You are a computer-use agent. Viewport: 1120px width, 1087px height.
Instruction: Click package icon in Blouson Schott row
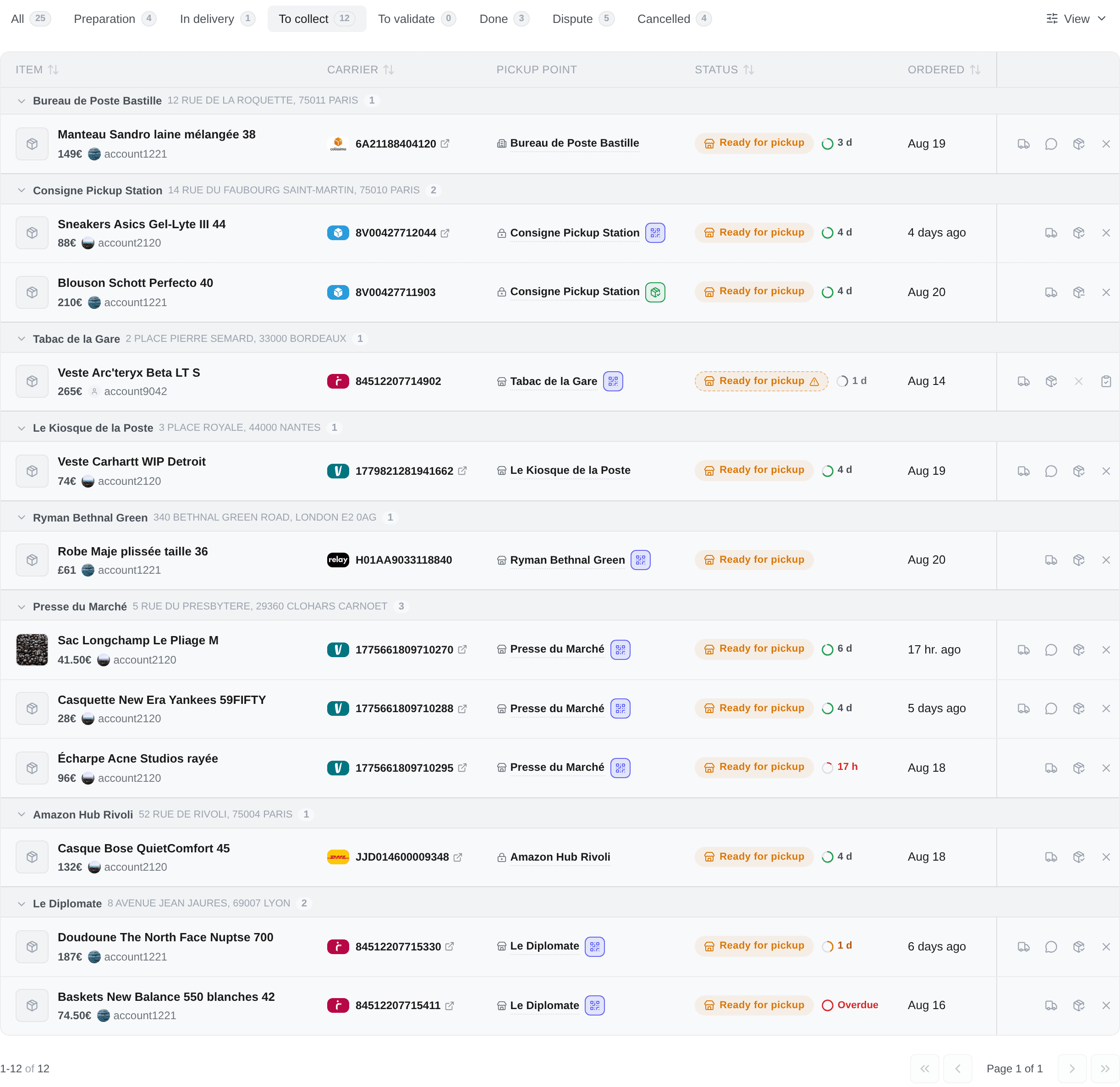1078,293
